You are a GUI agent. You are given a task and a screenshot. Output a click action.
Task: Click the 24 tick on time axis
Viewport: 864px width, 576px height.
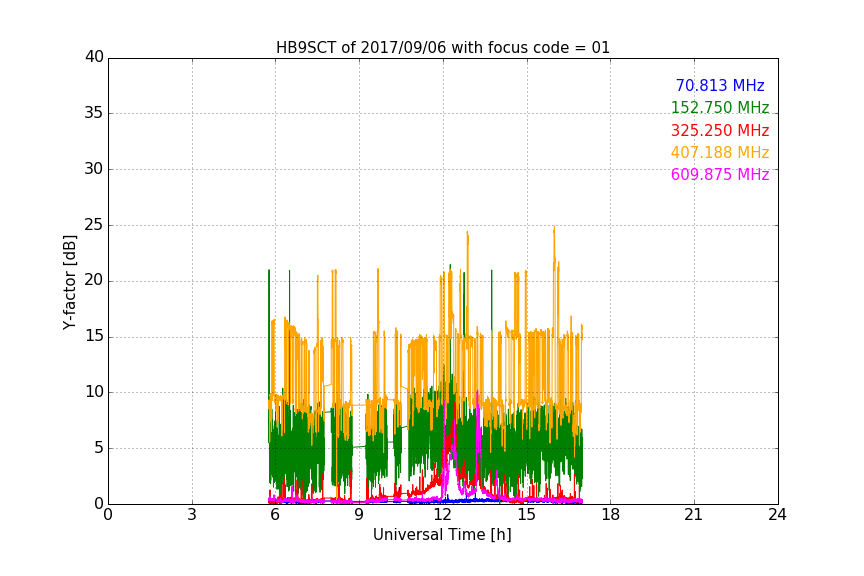tap(777, 515)
